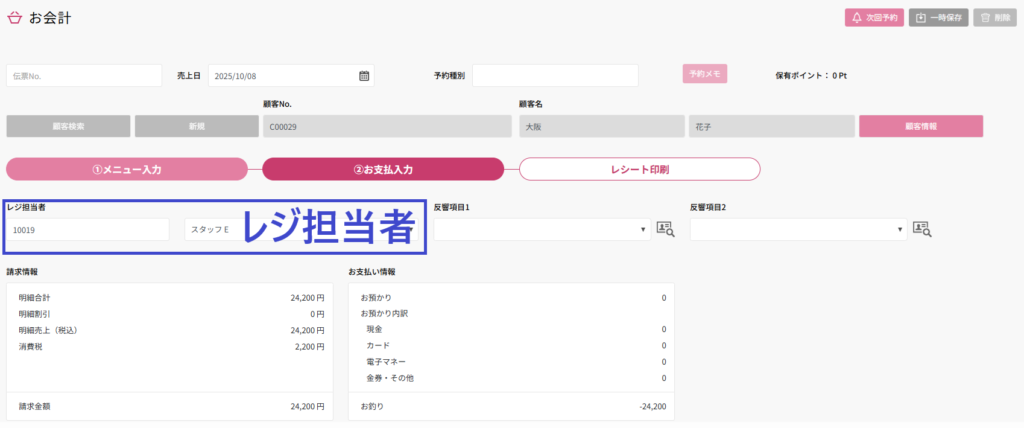Open the 予約メモ button

coord(704,74)
